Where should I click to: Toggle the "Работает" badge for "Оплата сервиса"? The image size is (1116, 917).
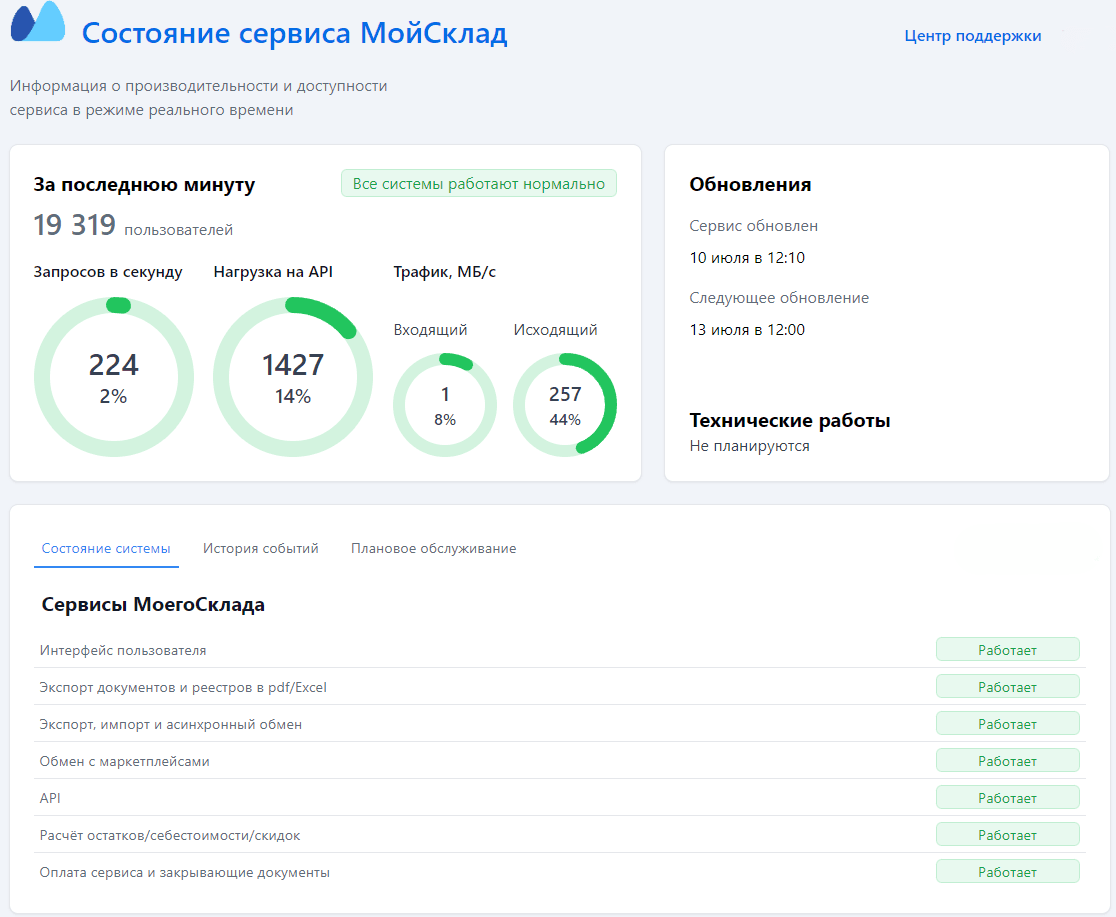click(x=1007, y=871)
